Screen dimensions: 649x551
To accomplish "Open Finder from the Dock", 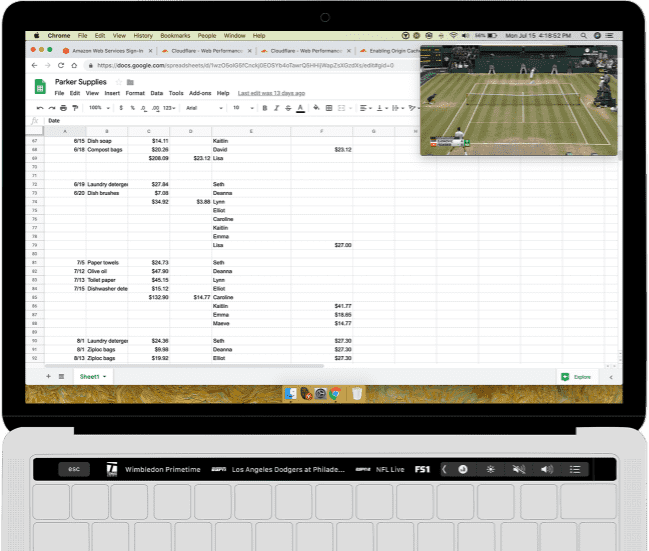I will tap(291, 394).
